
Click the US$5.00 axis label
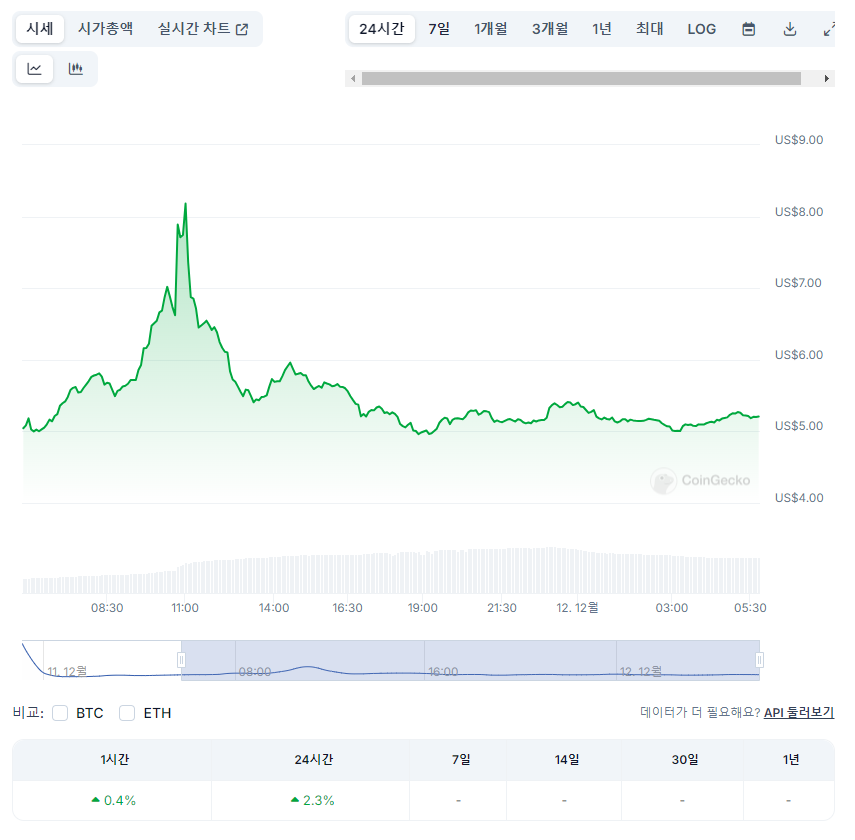(x=799, y=426)
